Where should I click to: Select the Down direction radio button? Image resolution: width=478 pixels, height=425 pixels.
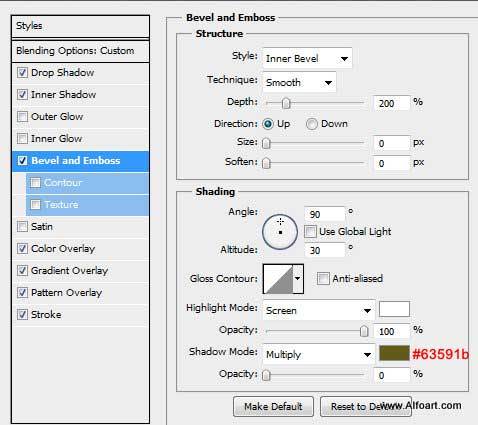point(312,124)
